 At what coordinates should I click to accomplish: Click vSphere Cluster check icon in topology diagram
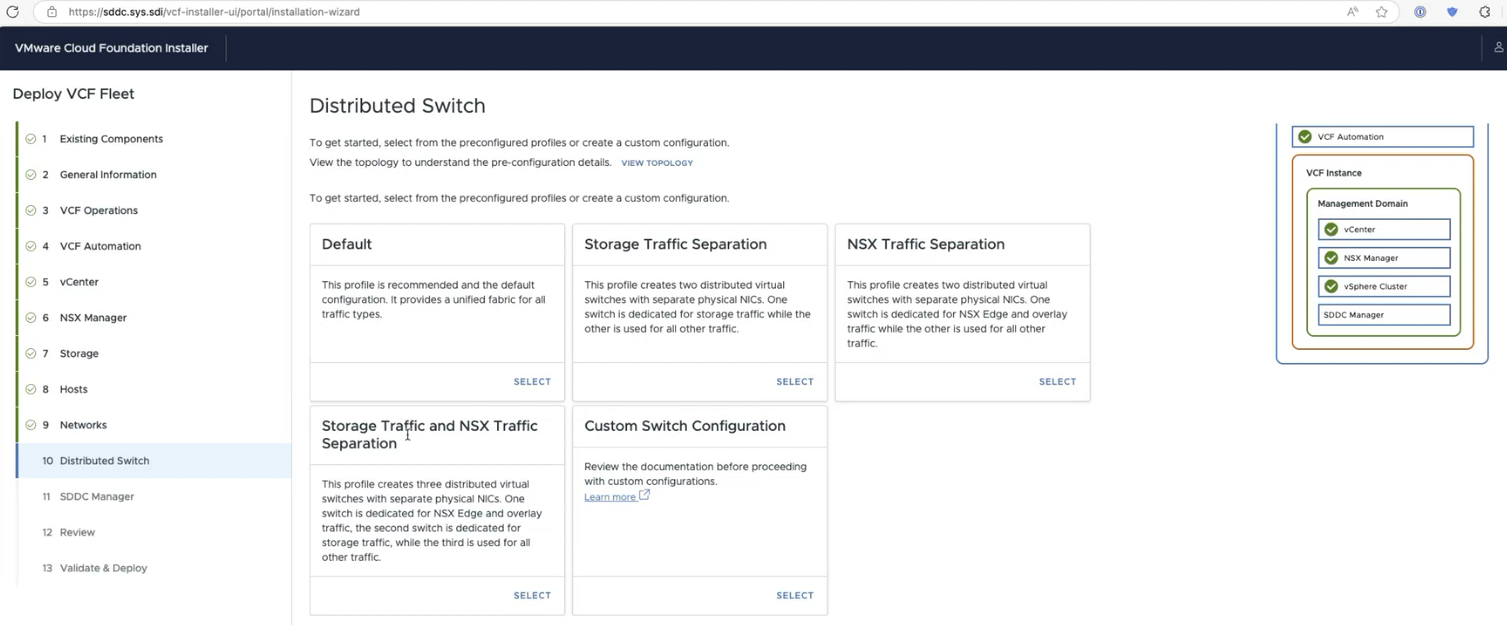(x=1331, y=286)
